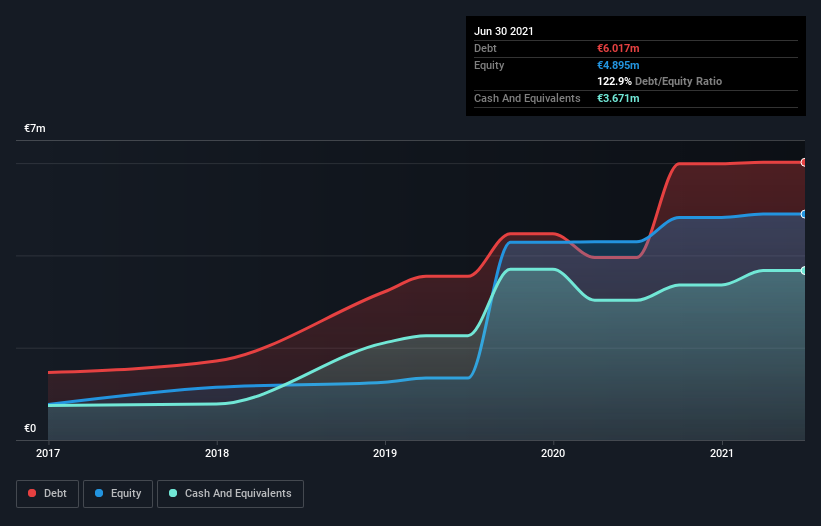Select the red Debt endpoint marker on chart
The height and width of the screenshot is (526, 821).
click(803, 163)
